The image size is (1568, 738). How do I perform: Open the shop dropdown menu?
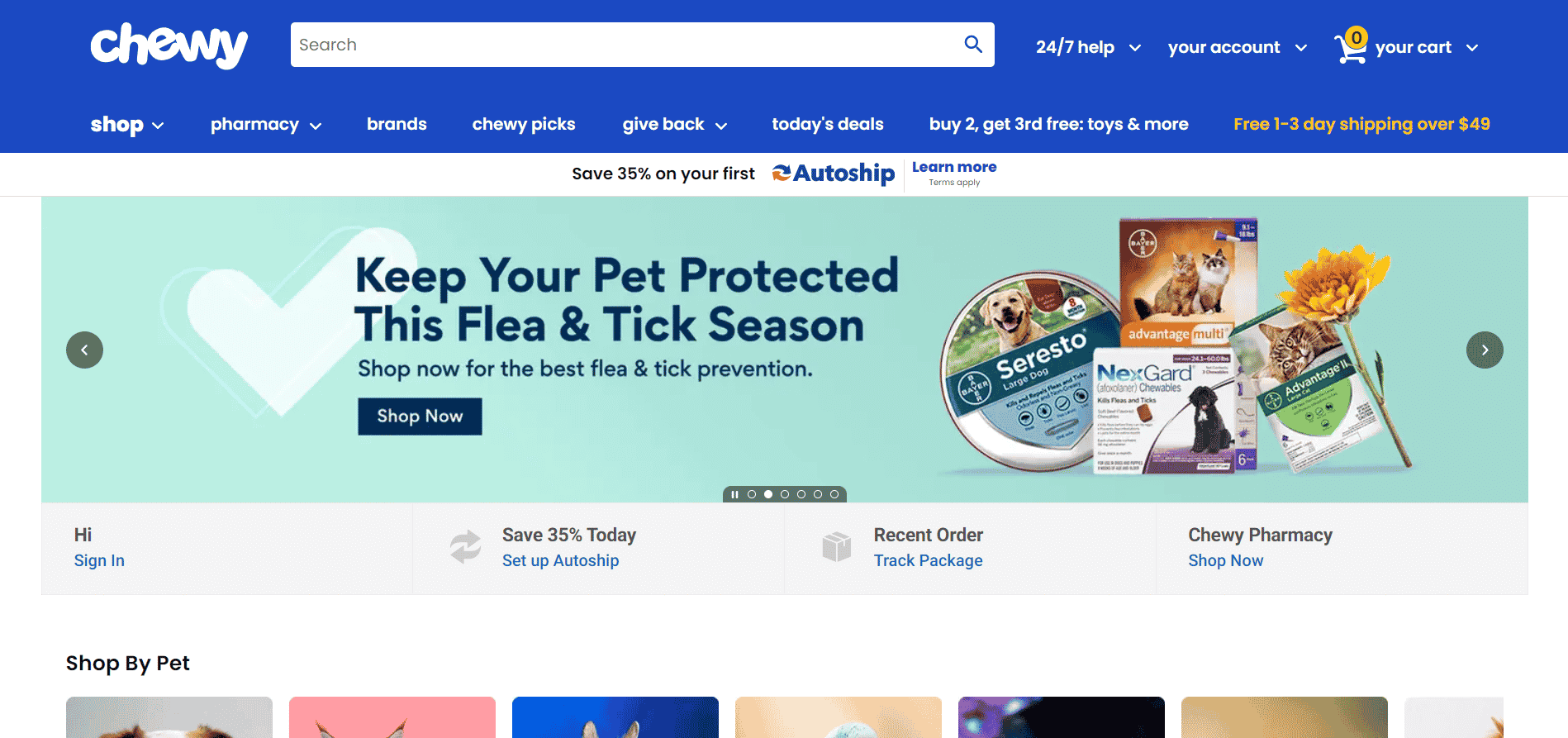coord(127,125)
